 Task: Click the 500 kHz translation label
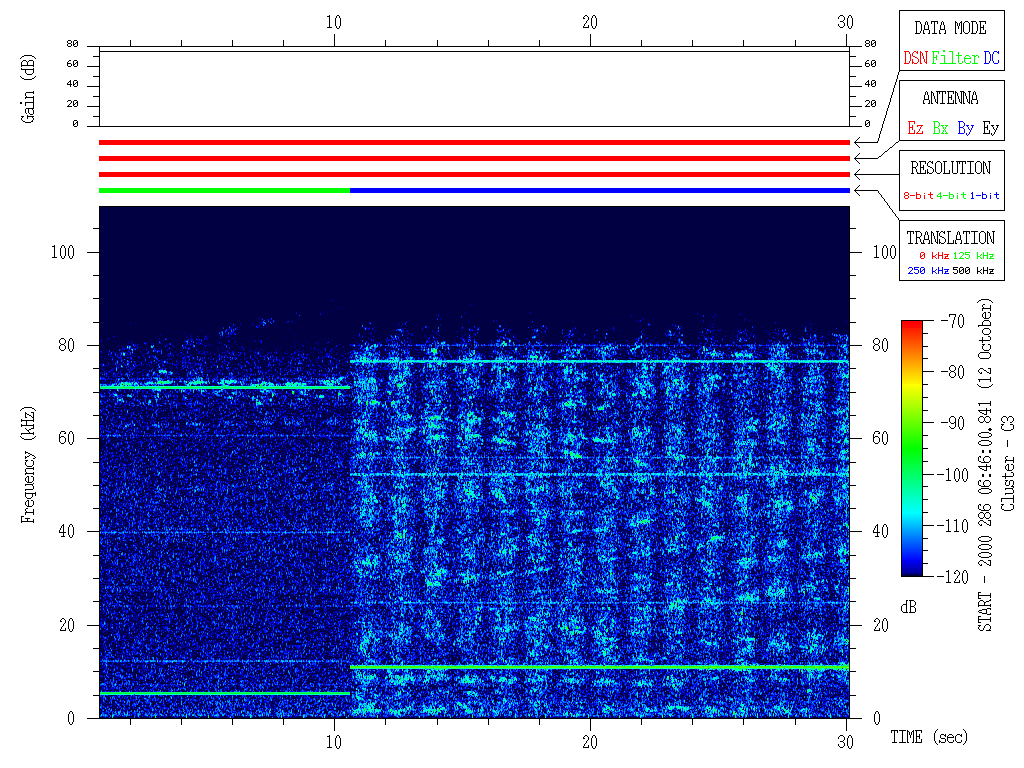[x=973, y=271]
